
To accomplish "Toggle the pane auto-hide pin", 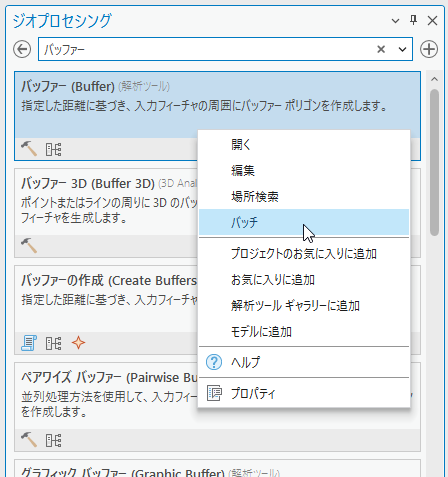I will click(x=413, y=20).
